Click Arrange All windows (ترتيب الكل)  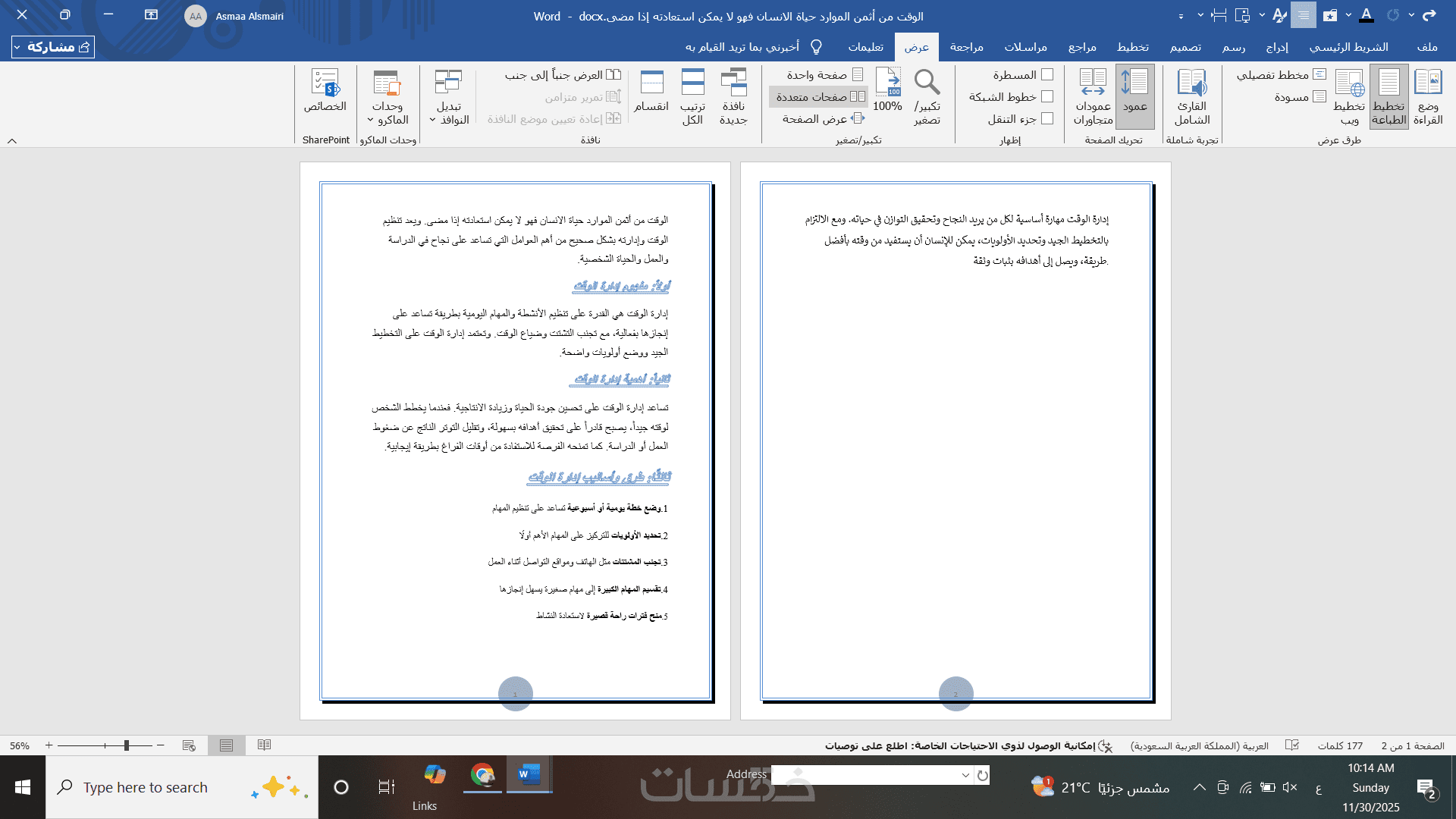692,96
